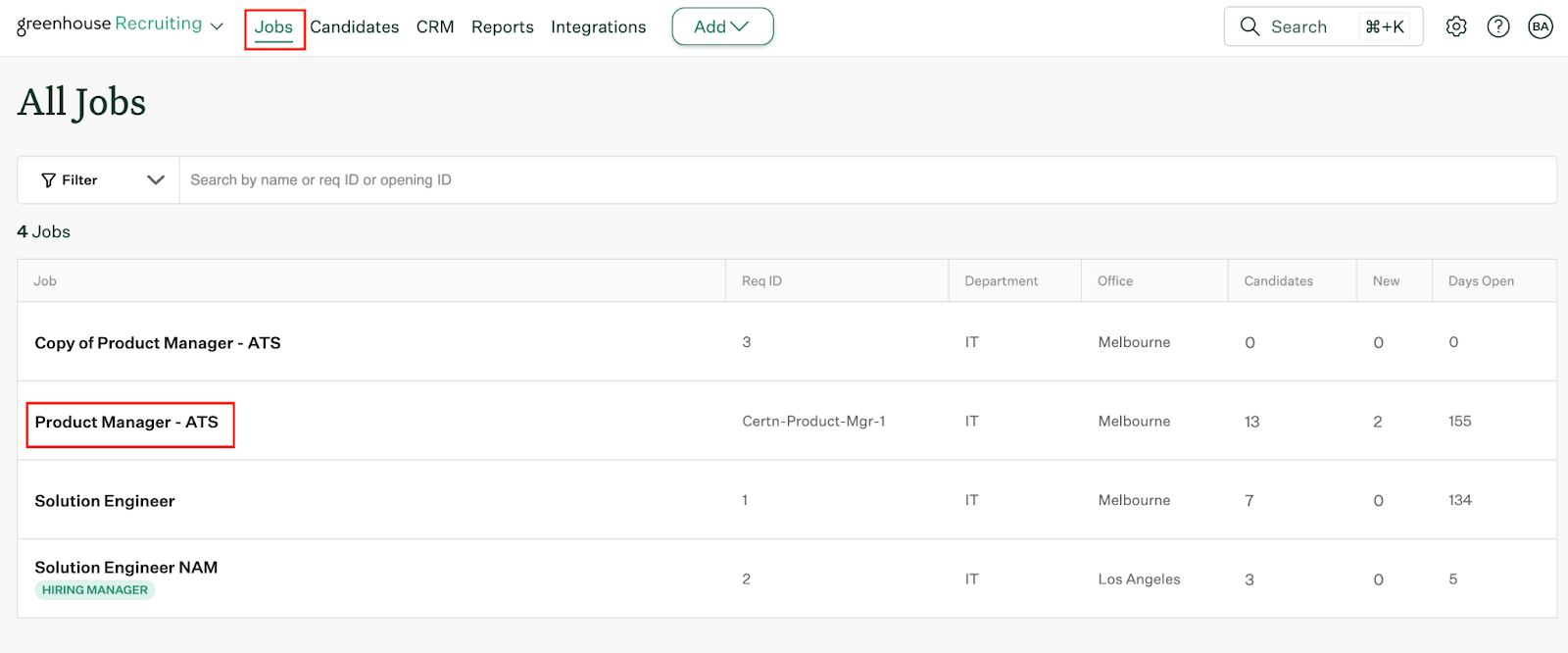Open the Add dropdown button
This screenshot has height=653, width=1568.
tap(722, 26)
